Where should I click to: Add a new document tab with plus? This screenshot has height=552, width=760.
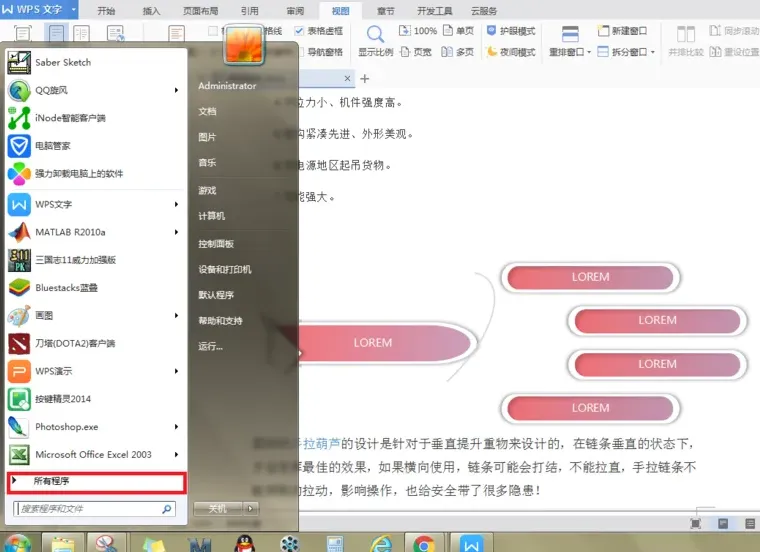365,79
